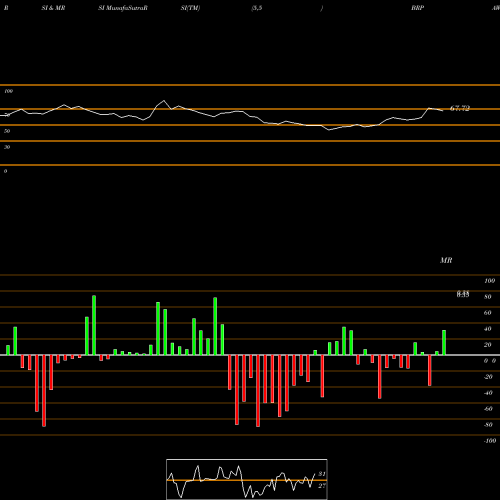Click the '60' axis label on MR chart

[488, 313]
